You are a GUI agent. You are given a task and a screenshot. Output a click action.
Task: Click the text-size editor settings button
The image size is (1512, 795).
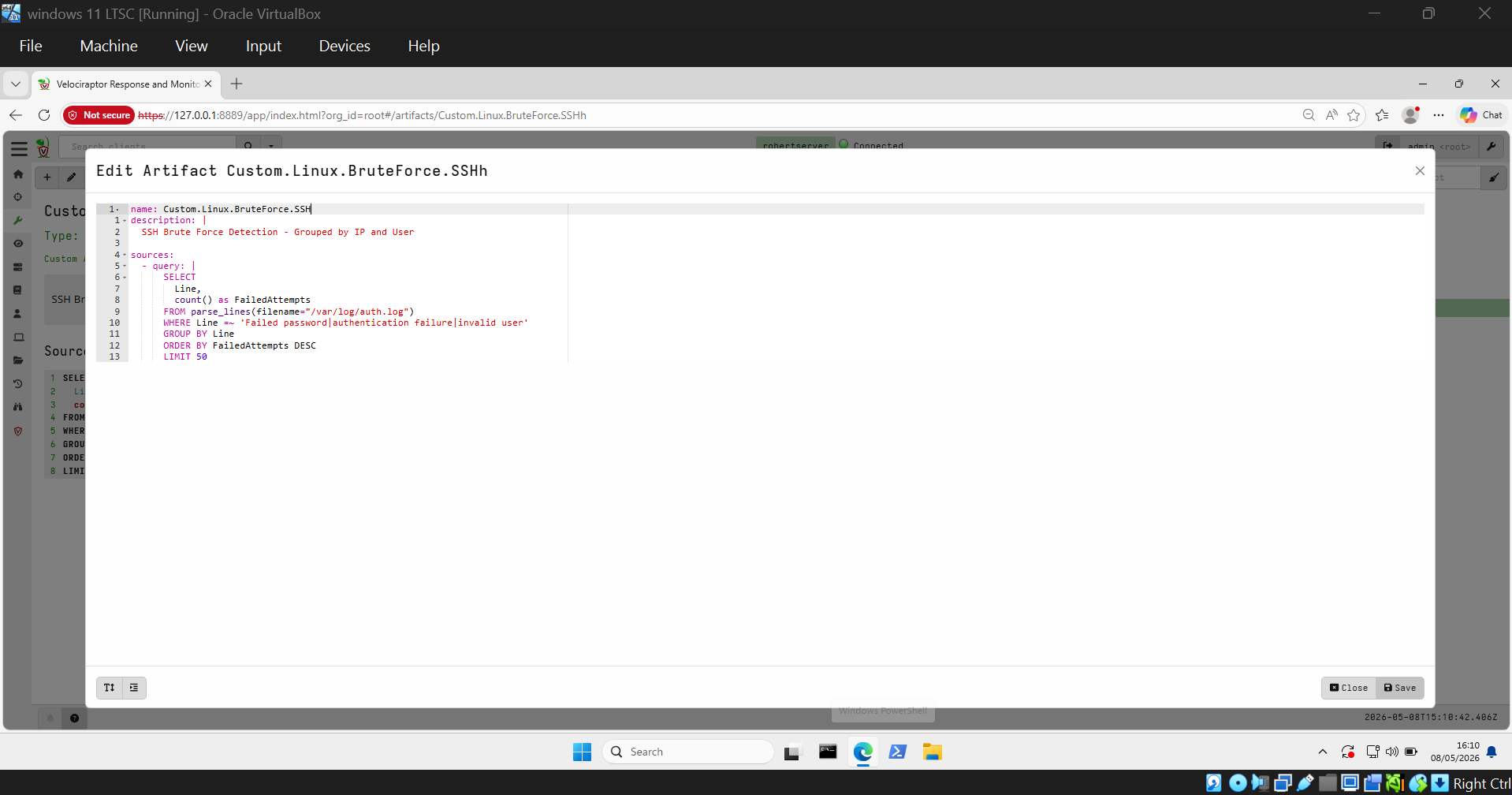point(110,688)
